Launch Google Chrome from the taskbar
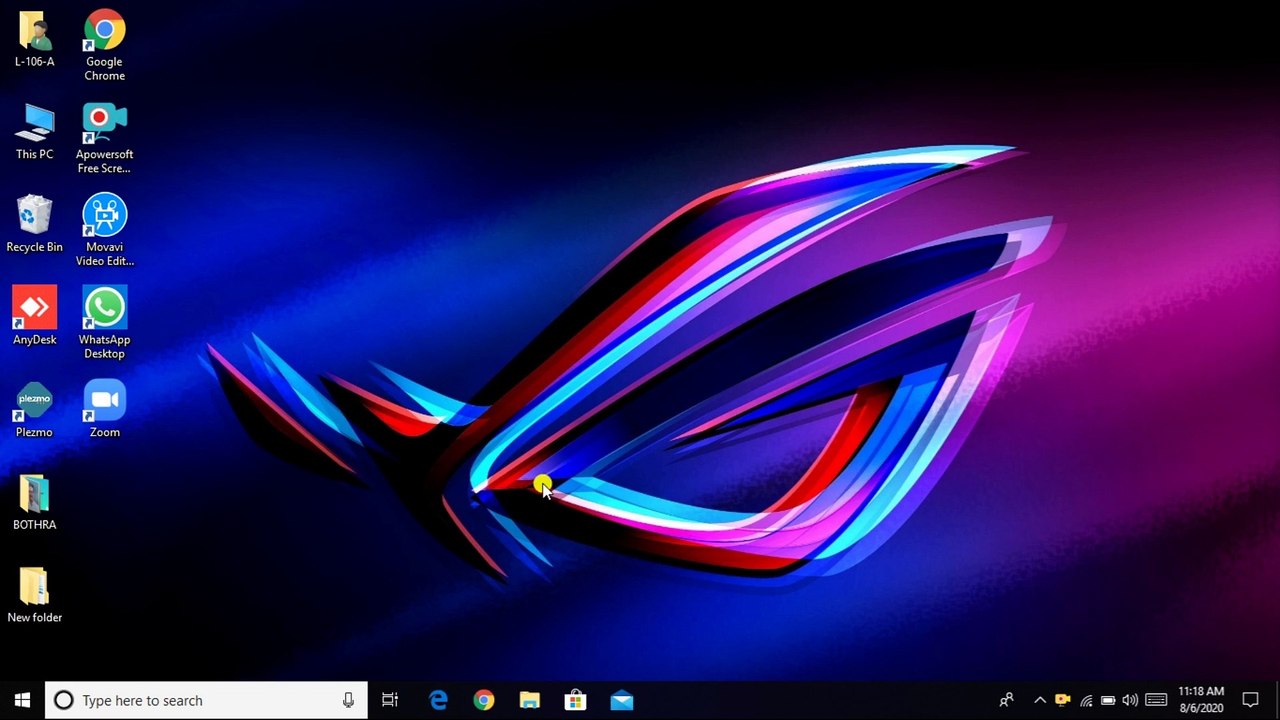The height and width of the screenshot is (720, 1280). coord(484,700)
